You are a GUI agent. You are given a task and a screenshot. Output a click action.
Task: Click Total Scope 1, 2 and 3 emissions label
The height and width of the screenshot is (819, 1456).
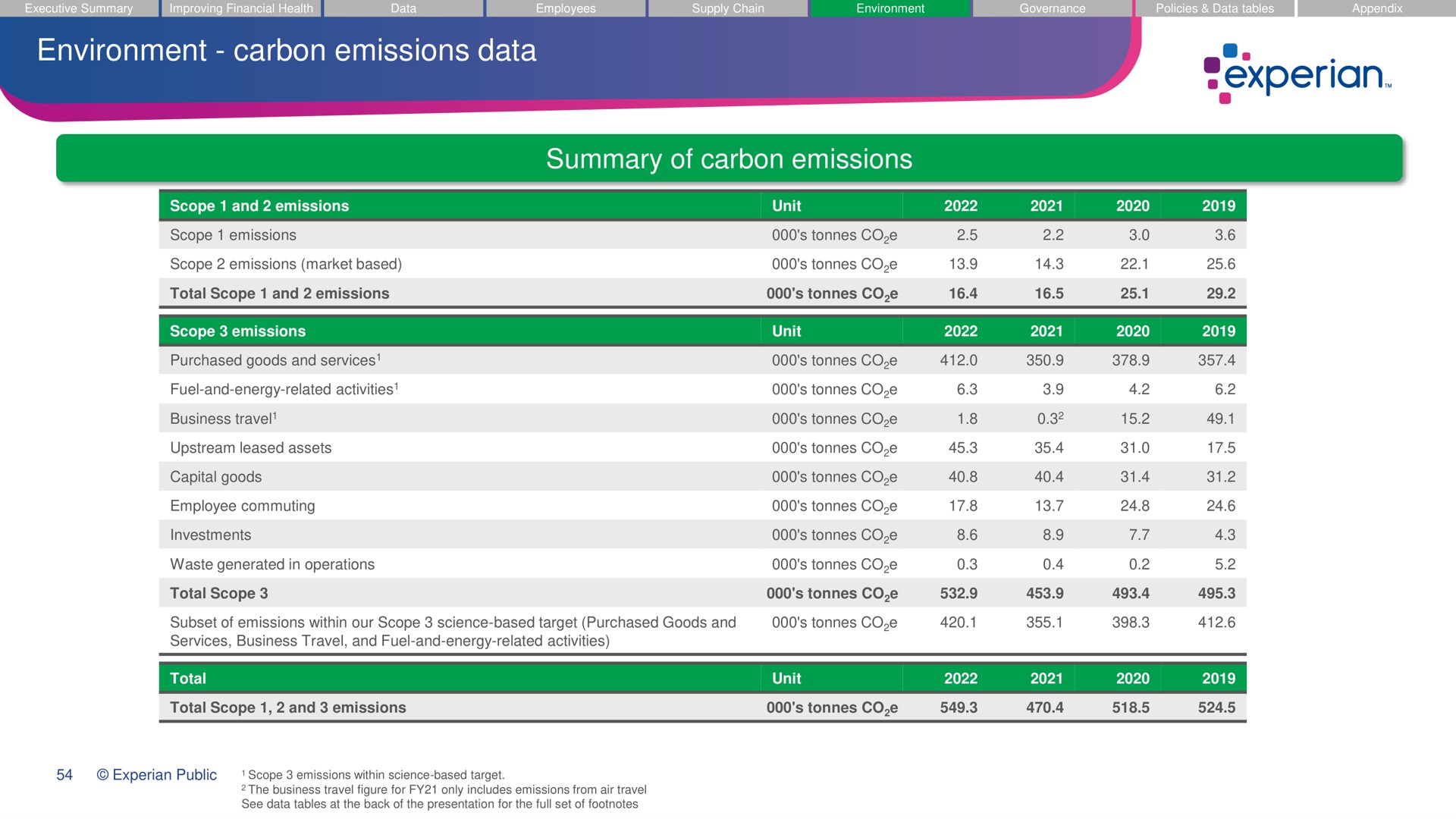[x=287, y=708]
